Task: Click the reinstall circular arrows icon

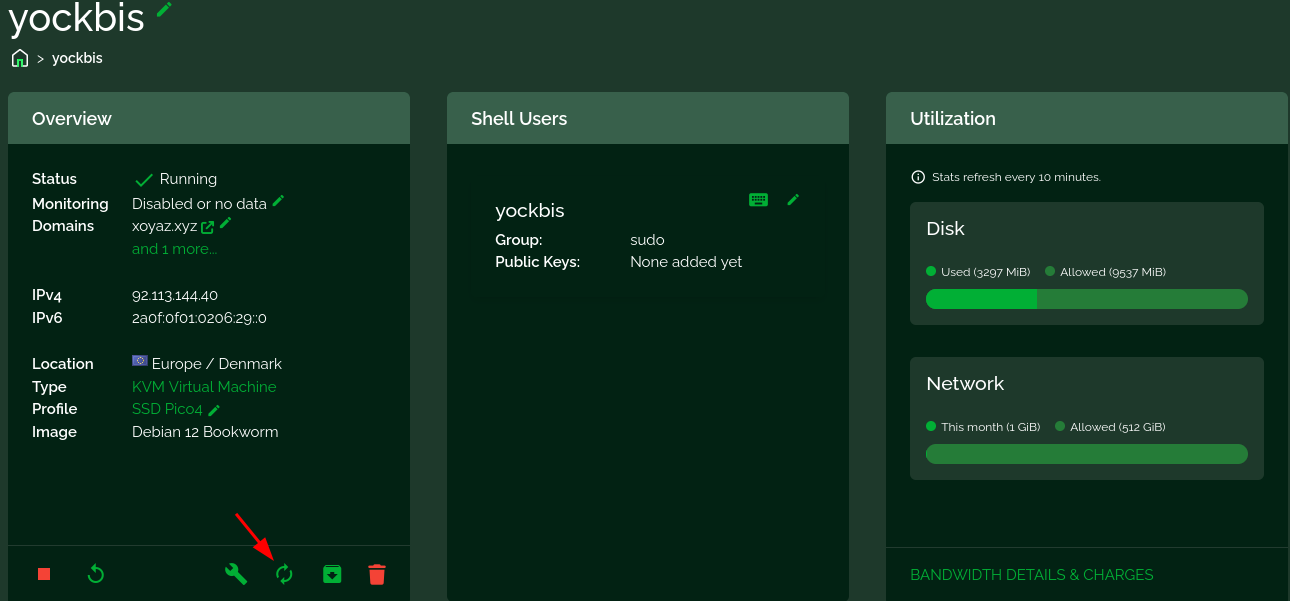Action: 285,574
